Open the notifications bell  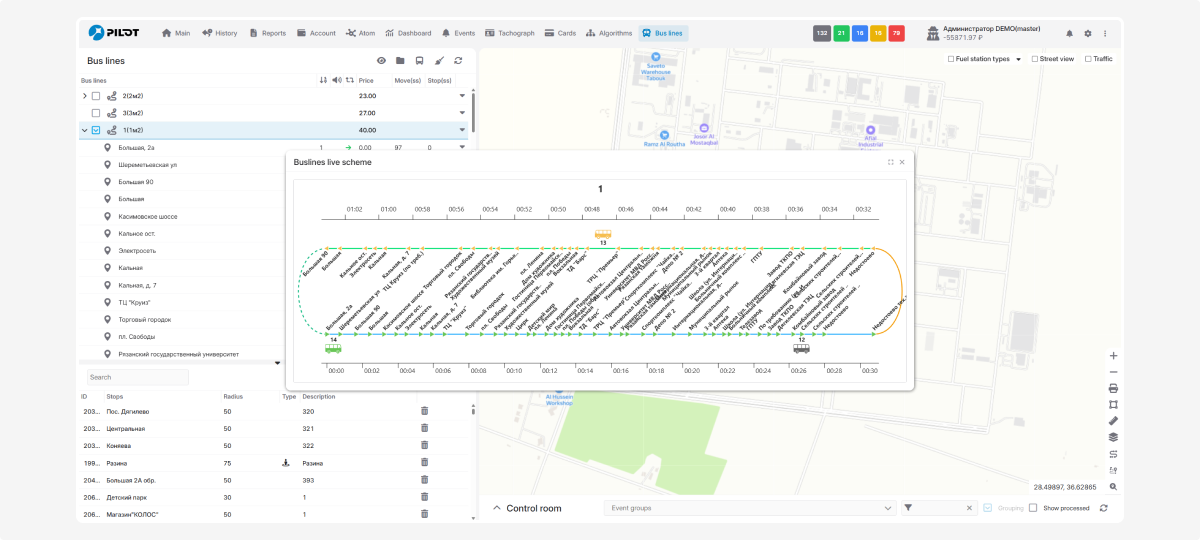[x=1069, y=33]
